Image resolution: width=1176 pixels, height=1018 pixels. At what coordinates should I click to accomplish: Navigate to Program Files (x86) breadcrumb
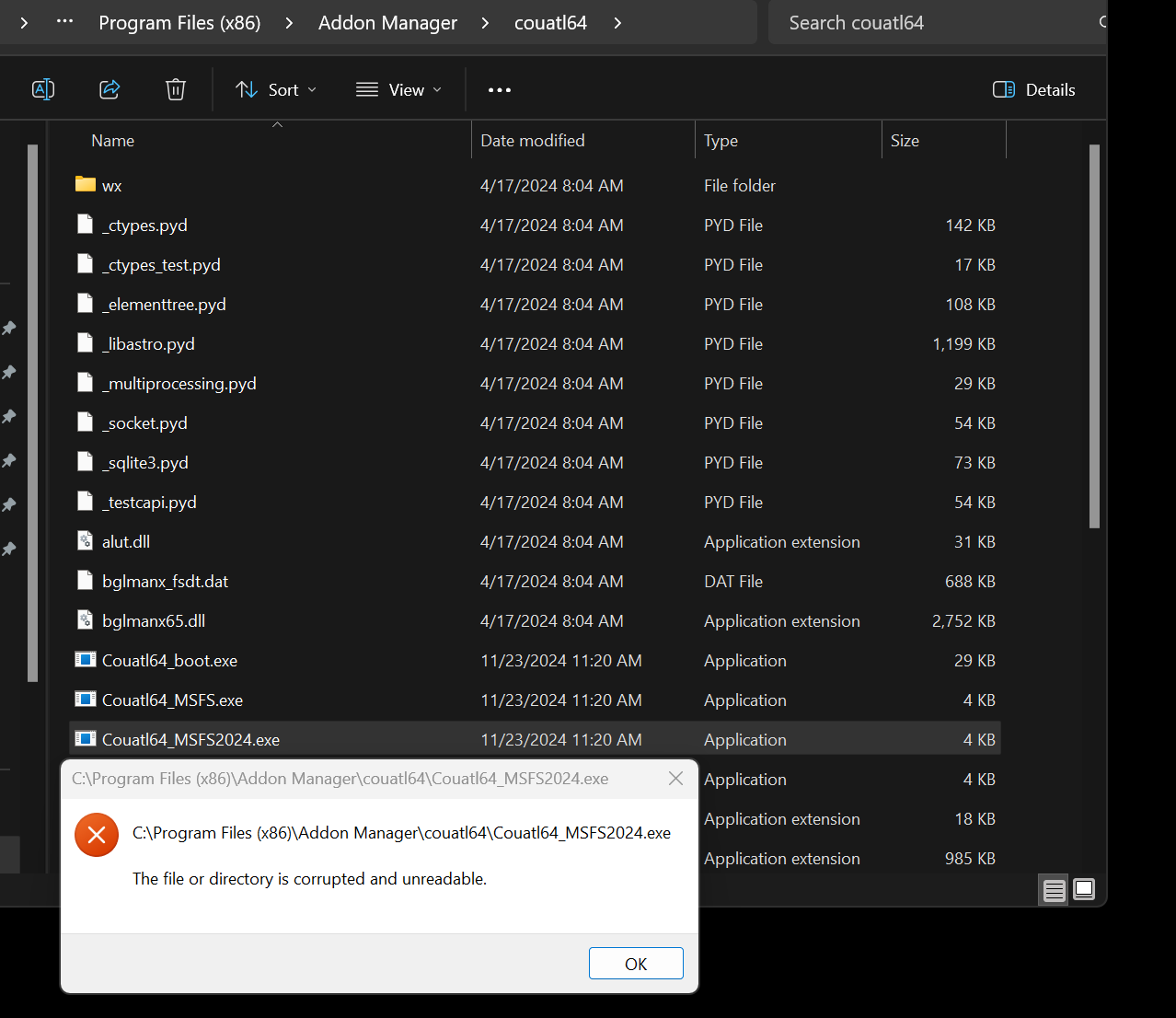tap(179, 22)
